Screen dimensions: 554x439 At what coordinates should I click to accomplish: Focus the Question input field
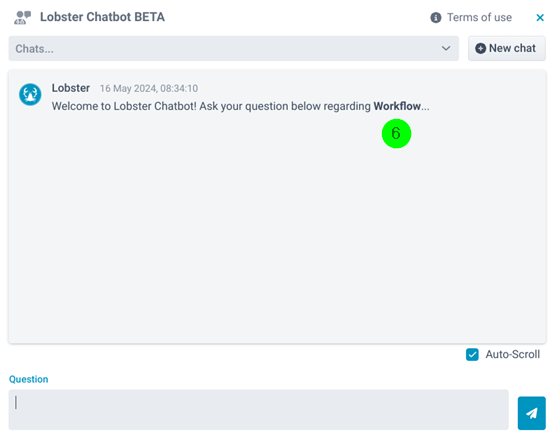point(258,410)
